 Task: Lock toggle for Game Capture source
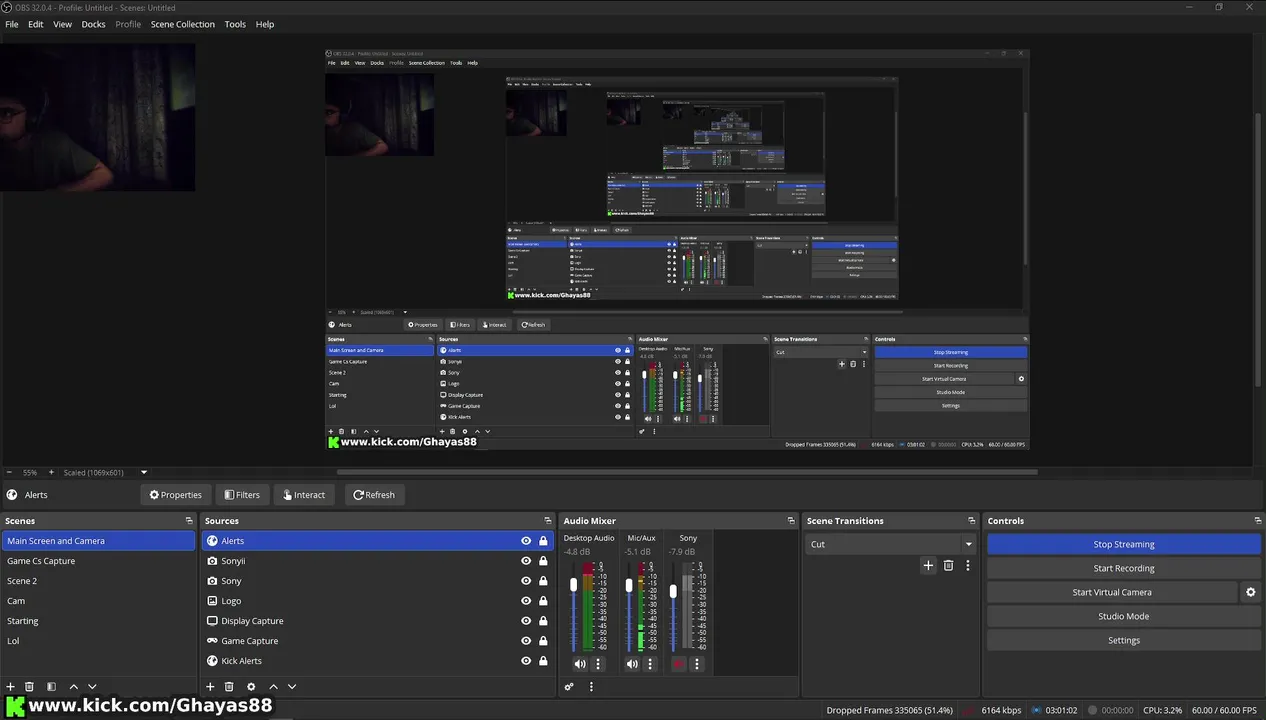click(543, 641)
